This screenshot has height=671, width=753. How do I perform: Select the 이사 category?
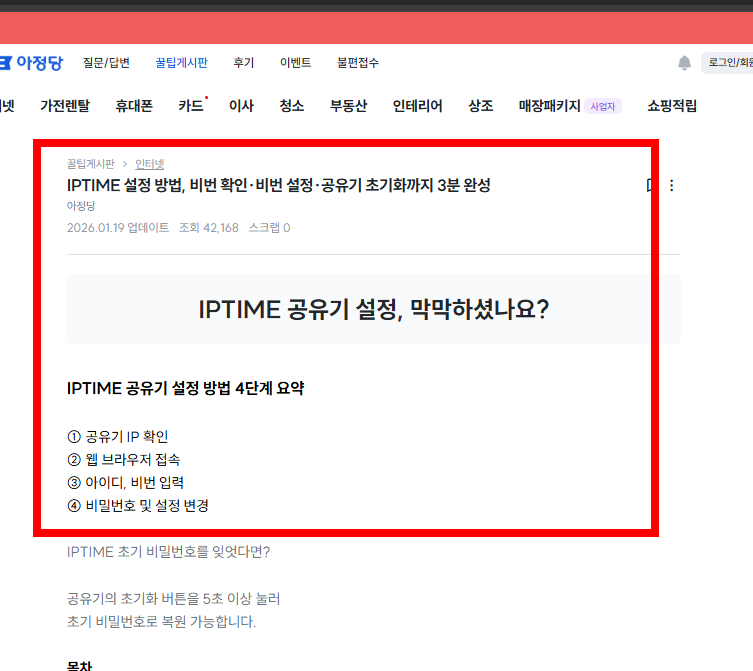pyautogui.click(x=241, y=106)
